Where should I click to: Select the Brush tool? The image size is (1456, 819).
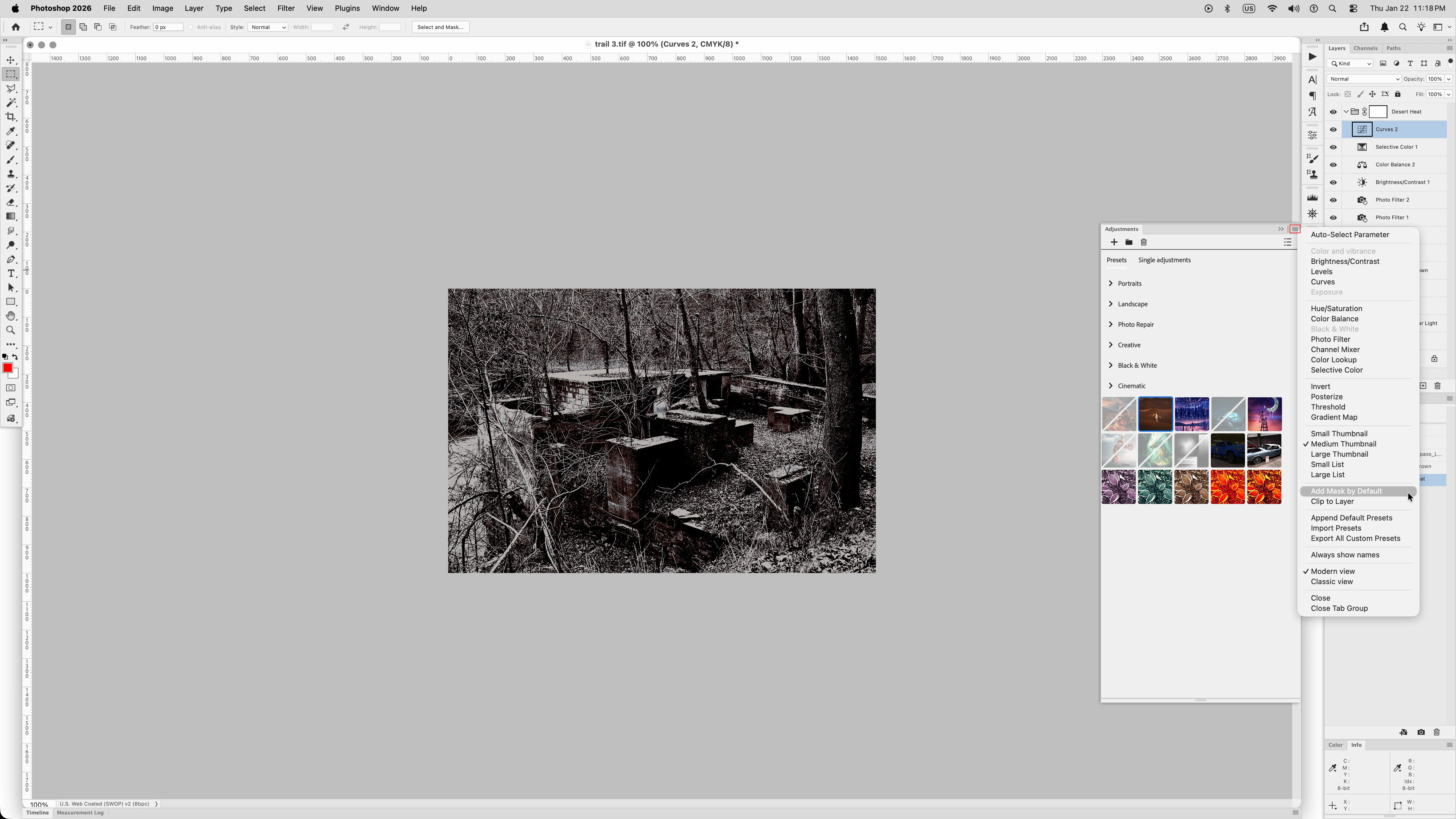coord(11,159)
